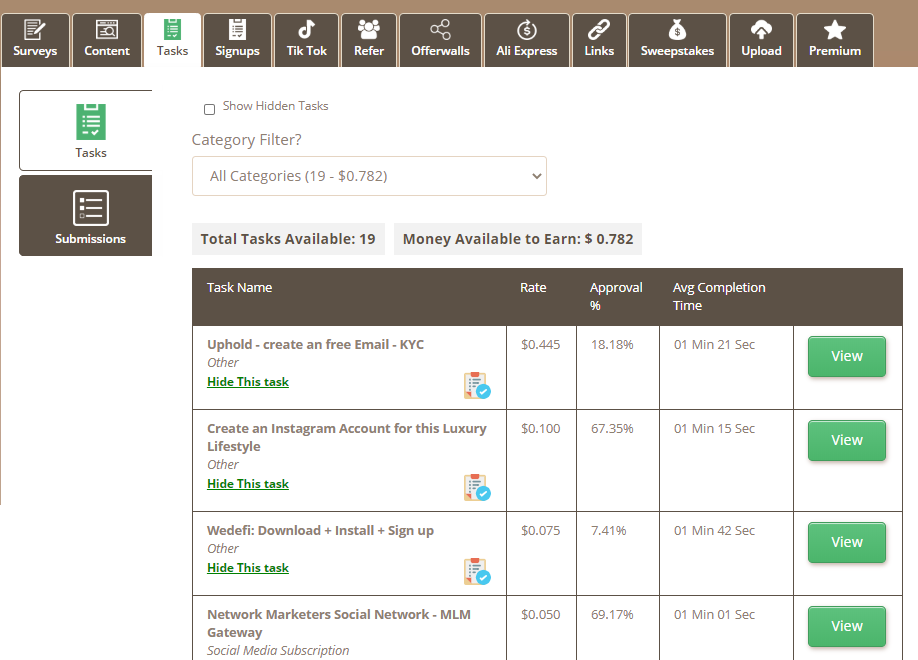View the Wedefi Download Install task
The width and height of the screenshot is (918, 660).
(x=847, y=542)
